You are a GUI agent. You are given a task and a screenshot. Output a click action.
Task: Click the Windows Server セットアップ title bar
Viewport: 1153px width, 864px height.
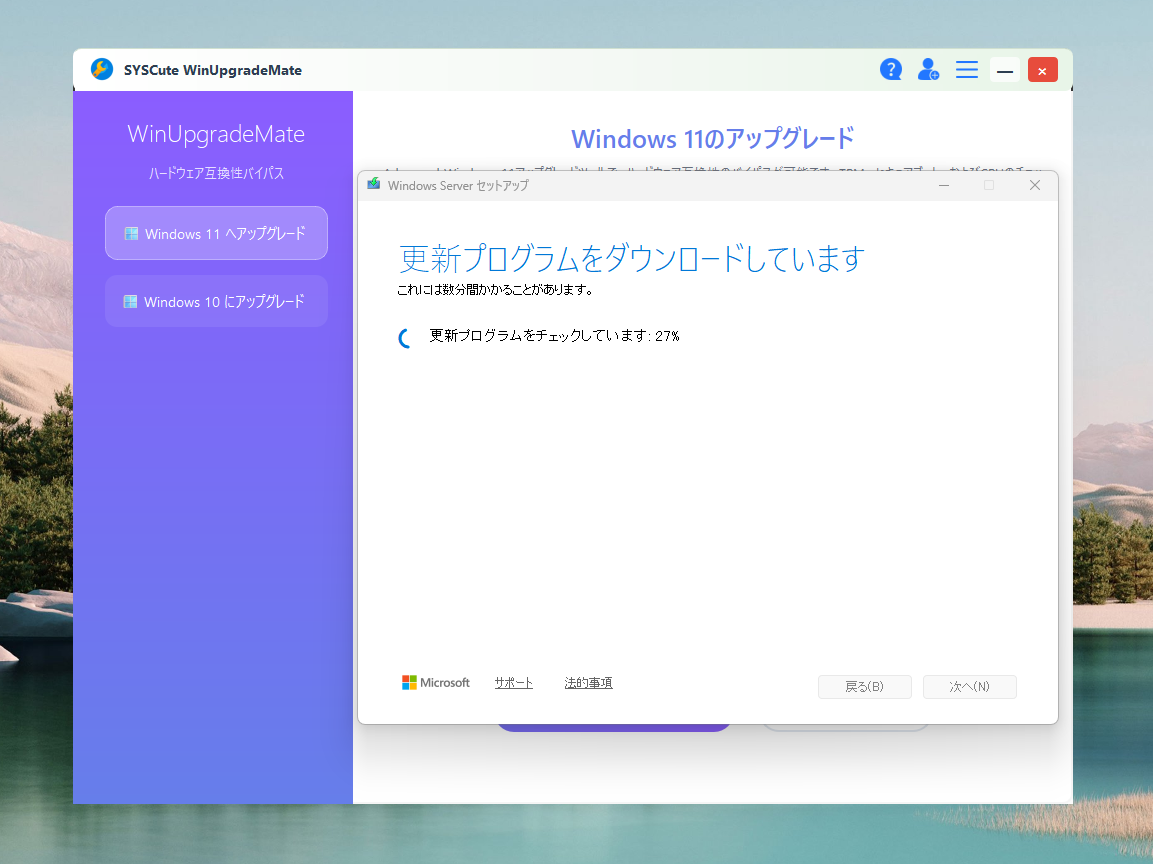point(650,185)
